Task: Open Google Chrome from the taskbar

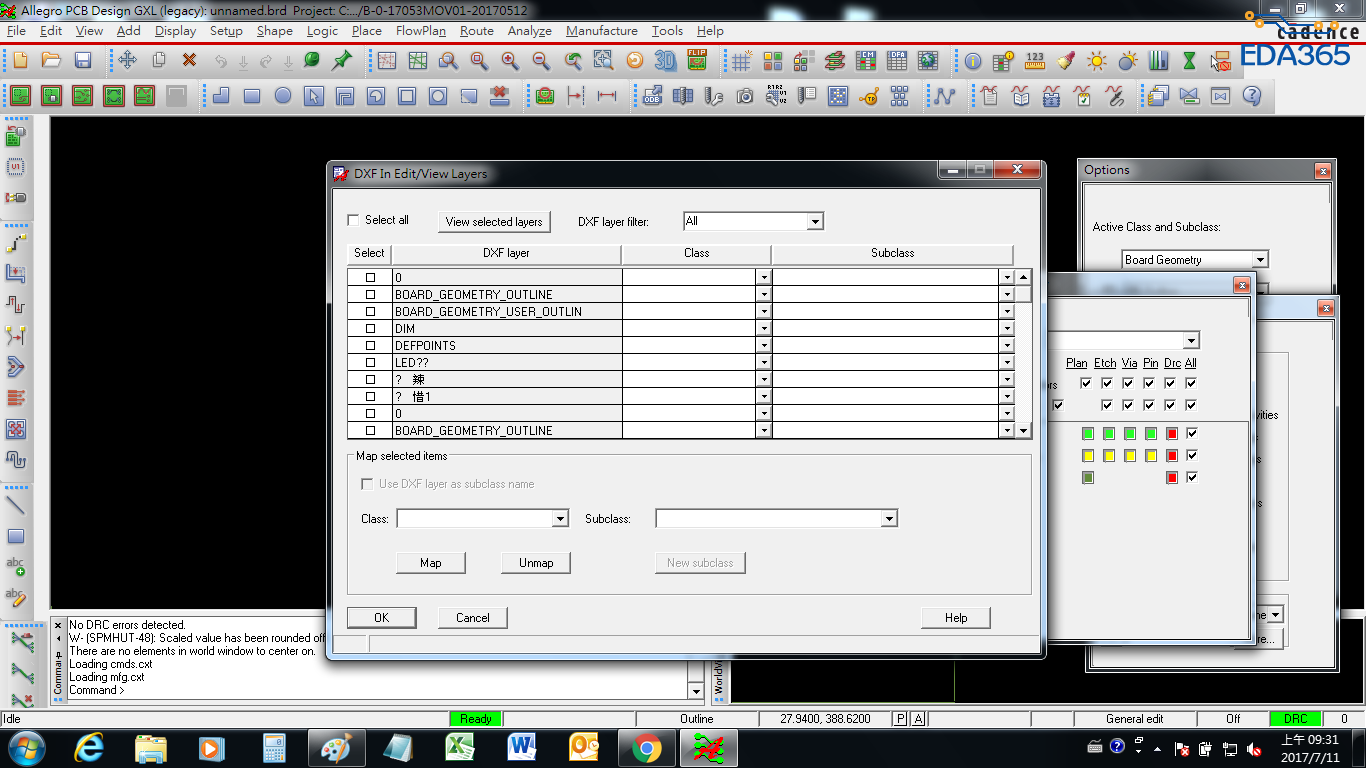Action: (x=646, y=748)
